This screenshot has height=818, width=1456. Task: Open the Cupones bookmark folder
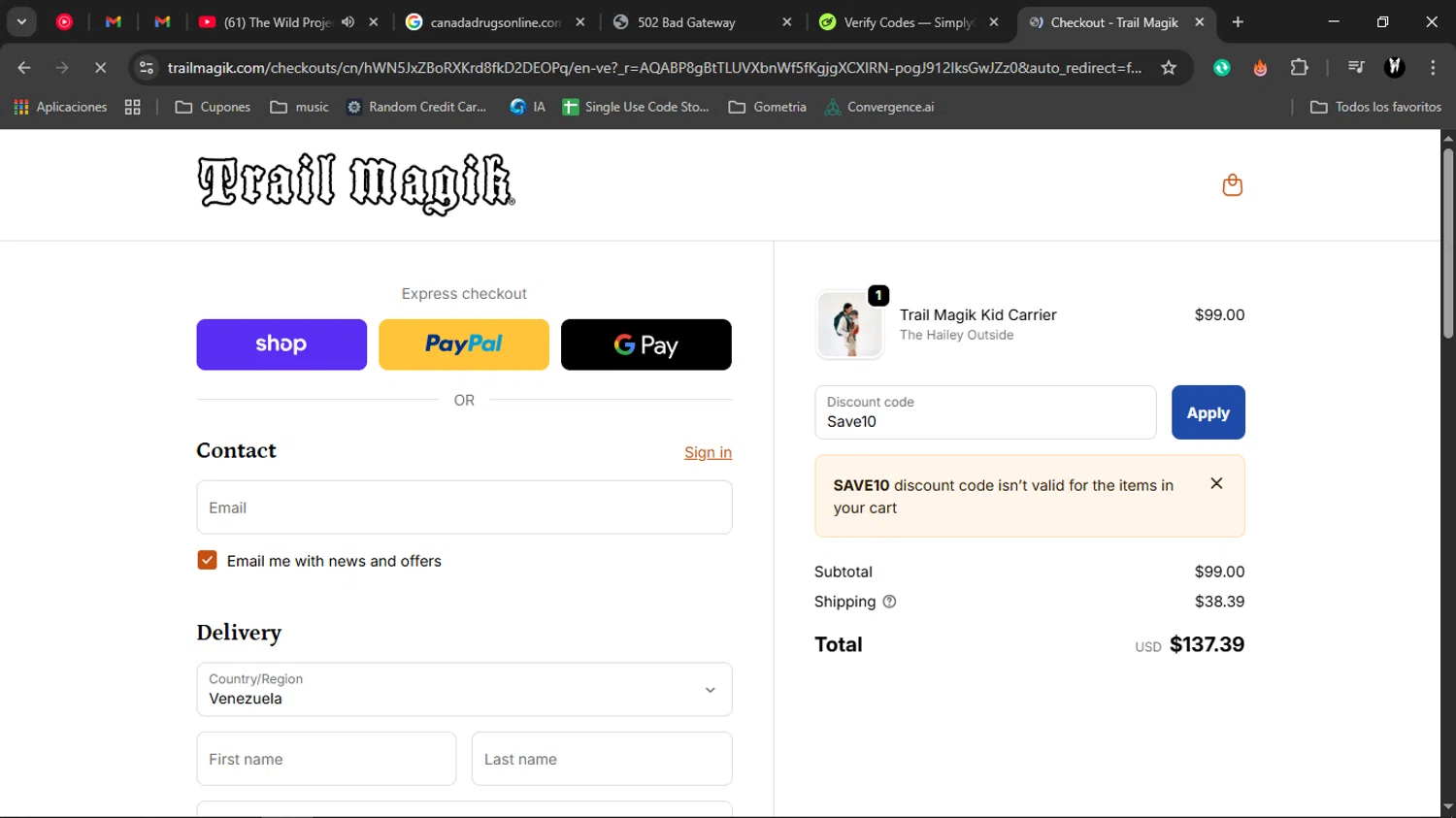[213, 107]
